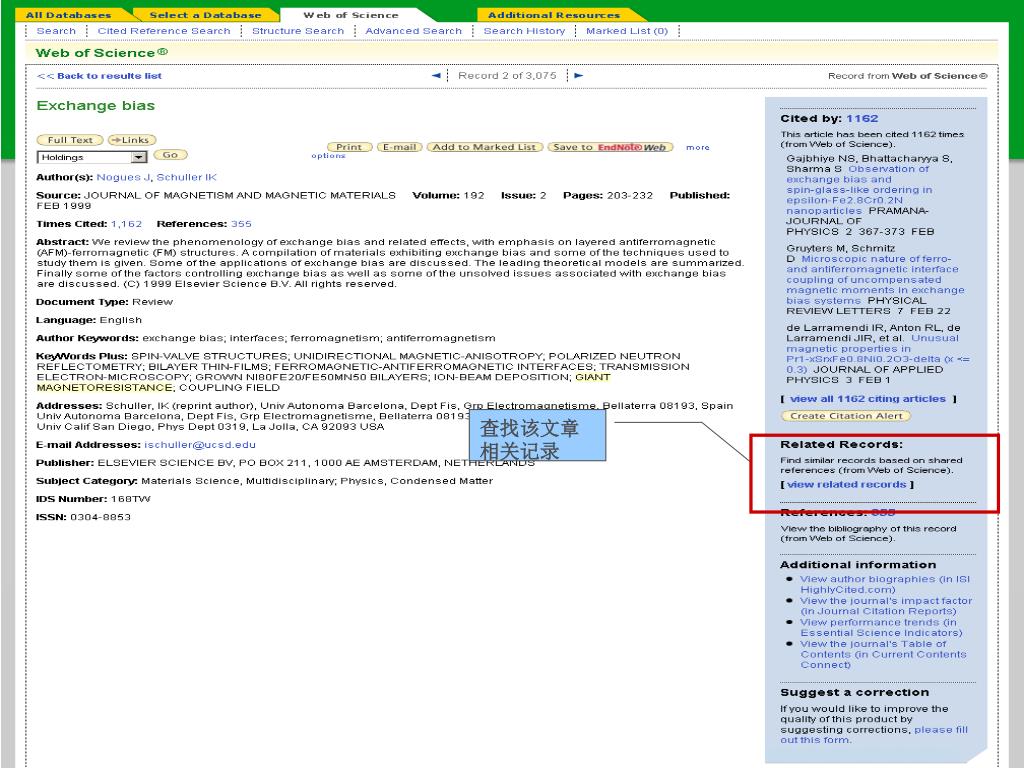Open Observation of exchange bias citing article
This screenshot has width=1024, height=768.
coord(859,189)
